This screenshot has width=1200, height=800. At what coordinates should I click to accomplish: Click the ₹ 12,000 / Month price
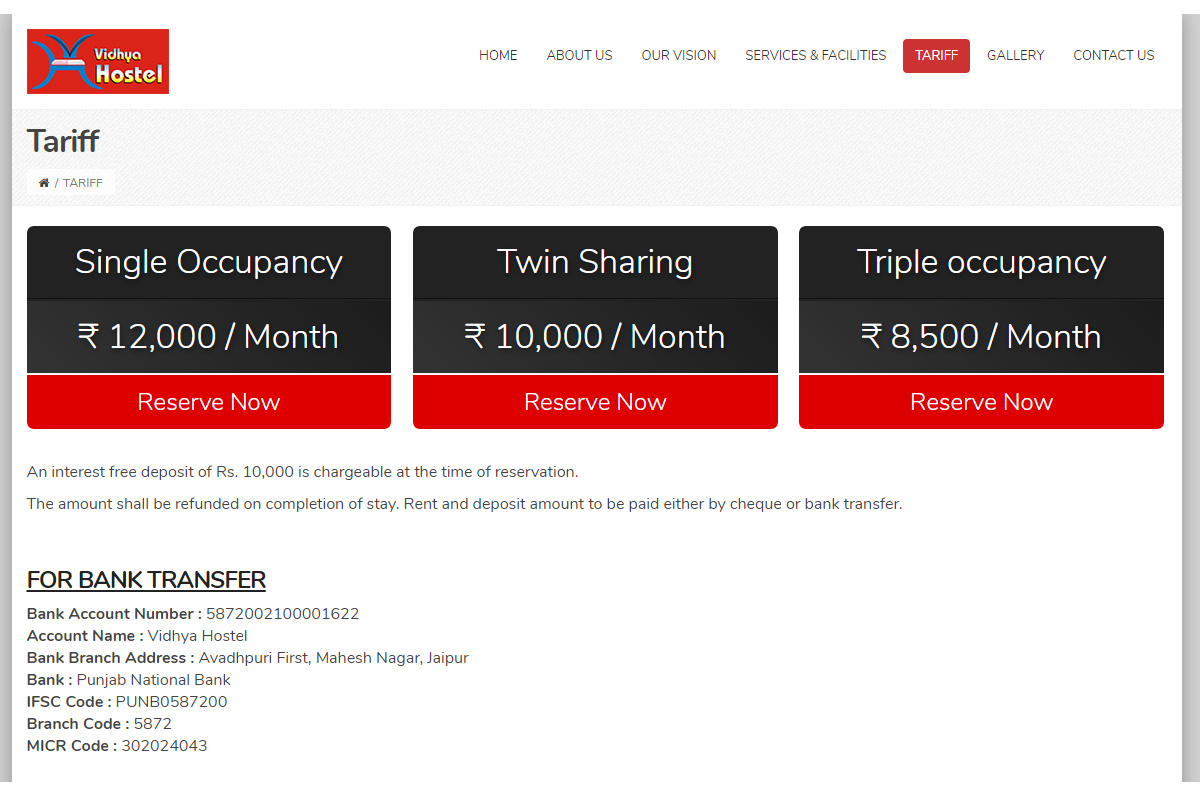[208, 337]
